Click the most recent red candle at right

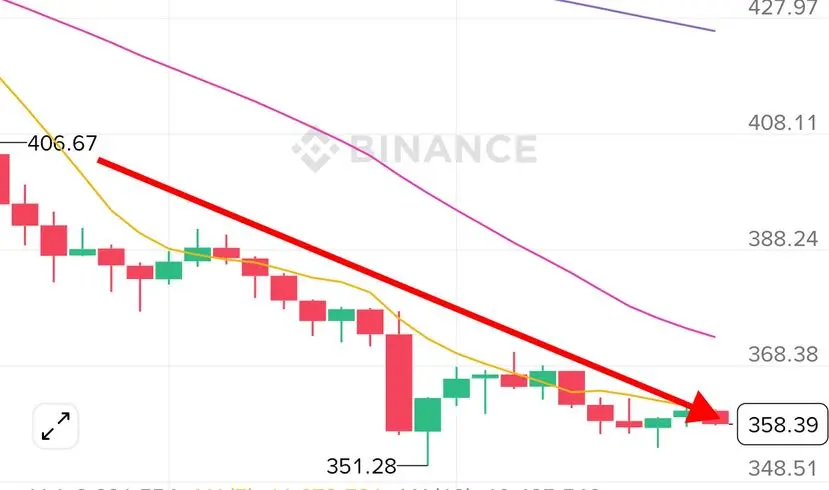coord(715,417)
